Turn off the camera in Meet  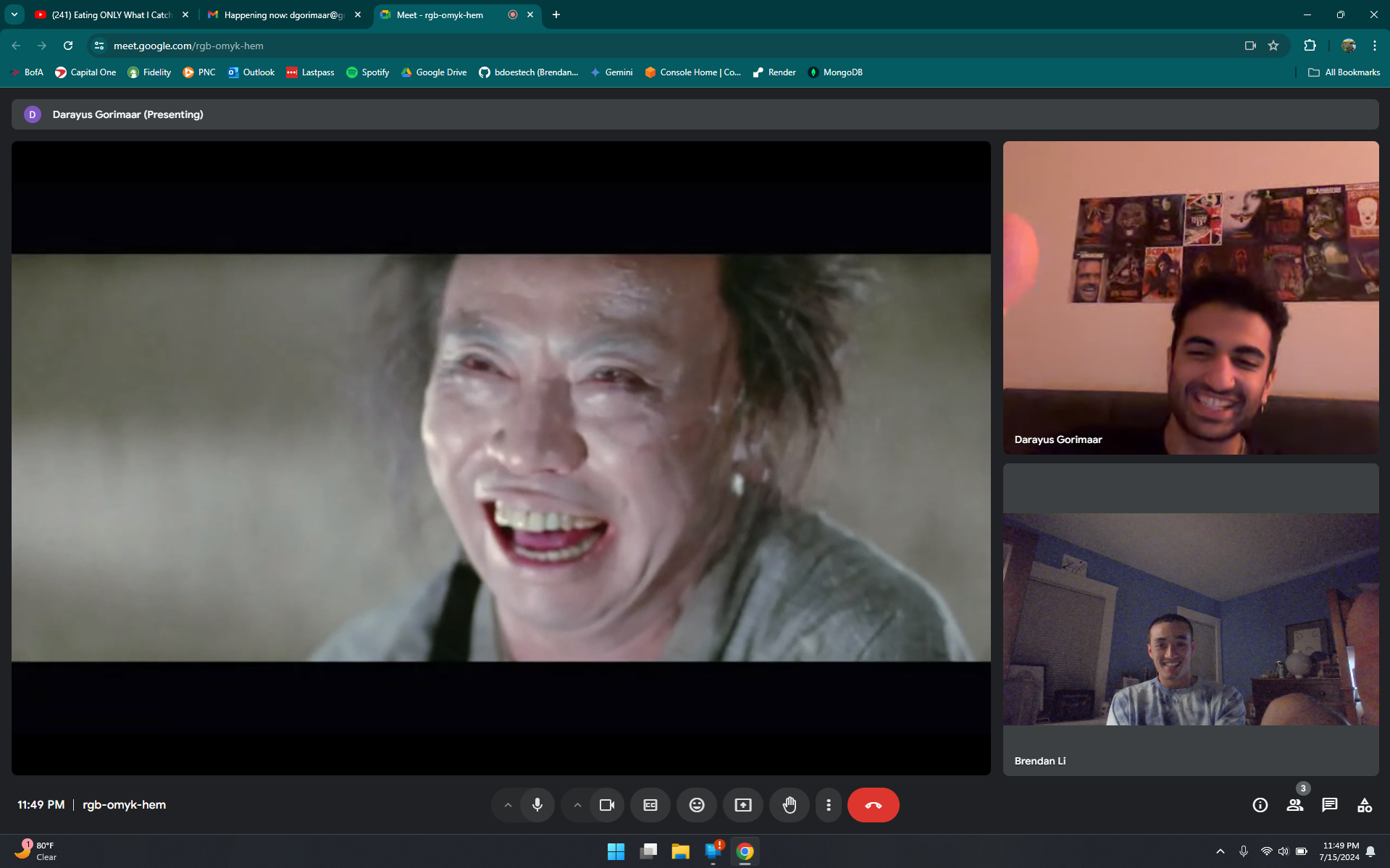coord(606,805)
